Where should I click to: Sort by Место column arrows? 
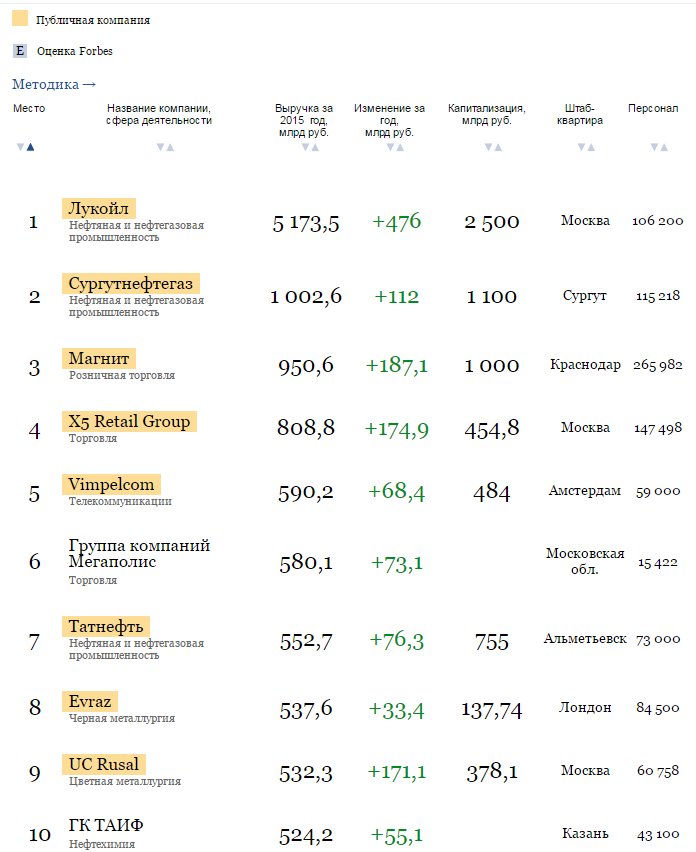(x=26, y=147)
